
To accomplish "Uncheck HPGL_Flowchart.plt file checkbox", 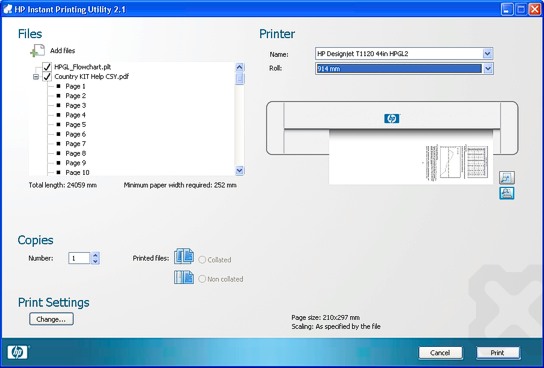I will click(47, 67).
